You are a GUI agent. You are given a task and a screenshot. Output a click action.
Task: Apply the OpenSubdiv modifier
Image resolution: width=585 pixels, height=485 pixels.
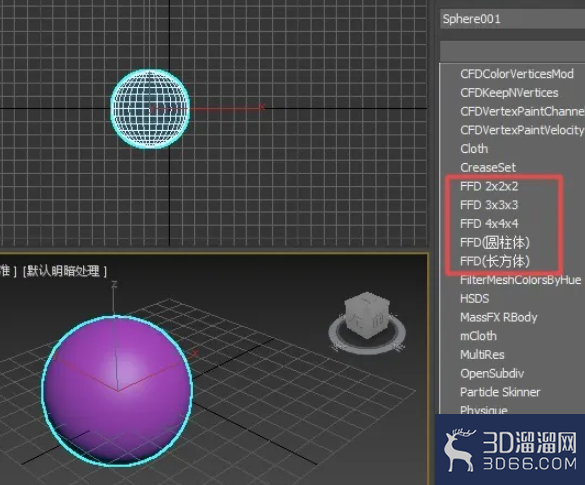tap(492, 373)
